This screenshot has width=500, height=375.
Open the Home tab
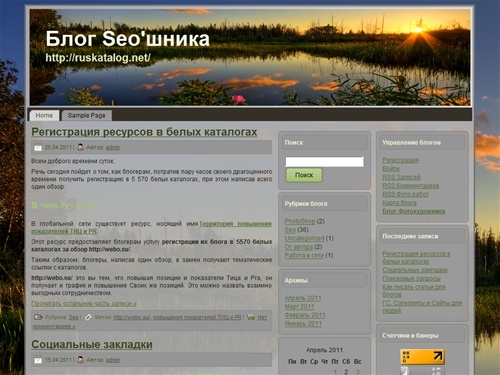[x=44, y=115]
